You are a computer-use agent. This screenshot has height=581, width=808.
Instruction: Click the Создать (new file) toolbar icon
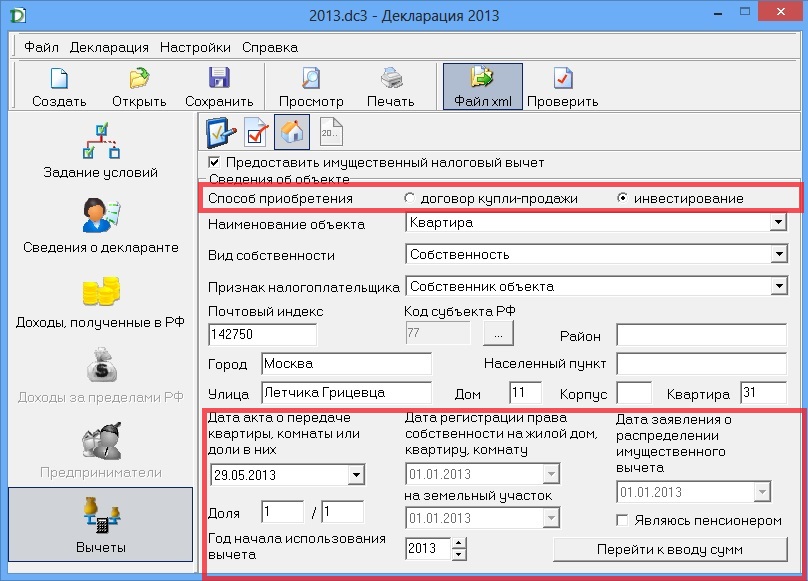(59, 78)
